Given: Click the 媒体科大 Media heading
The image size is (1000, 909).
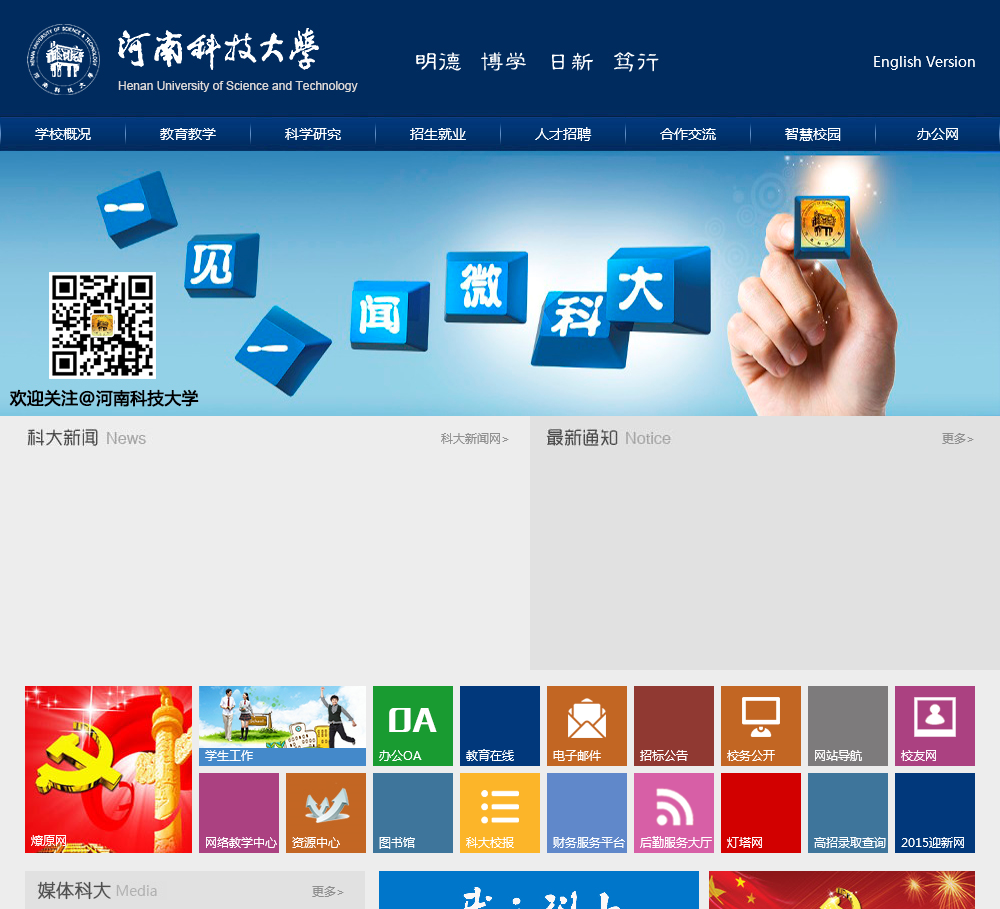Looking at the screenshot, I should (x=97, y=891).
